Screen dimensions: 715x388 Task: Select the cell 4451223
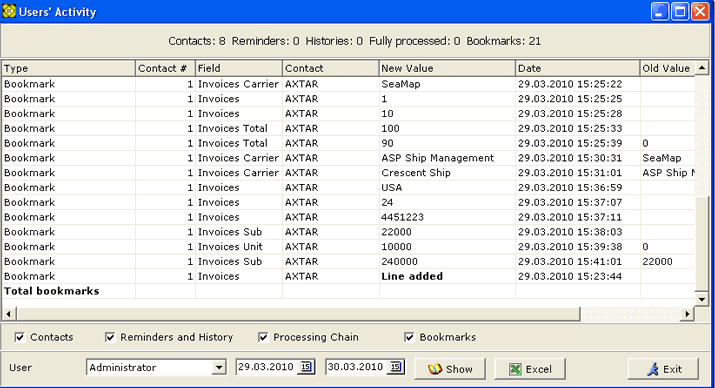tap(447, 217)
